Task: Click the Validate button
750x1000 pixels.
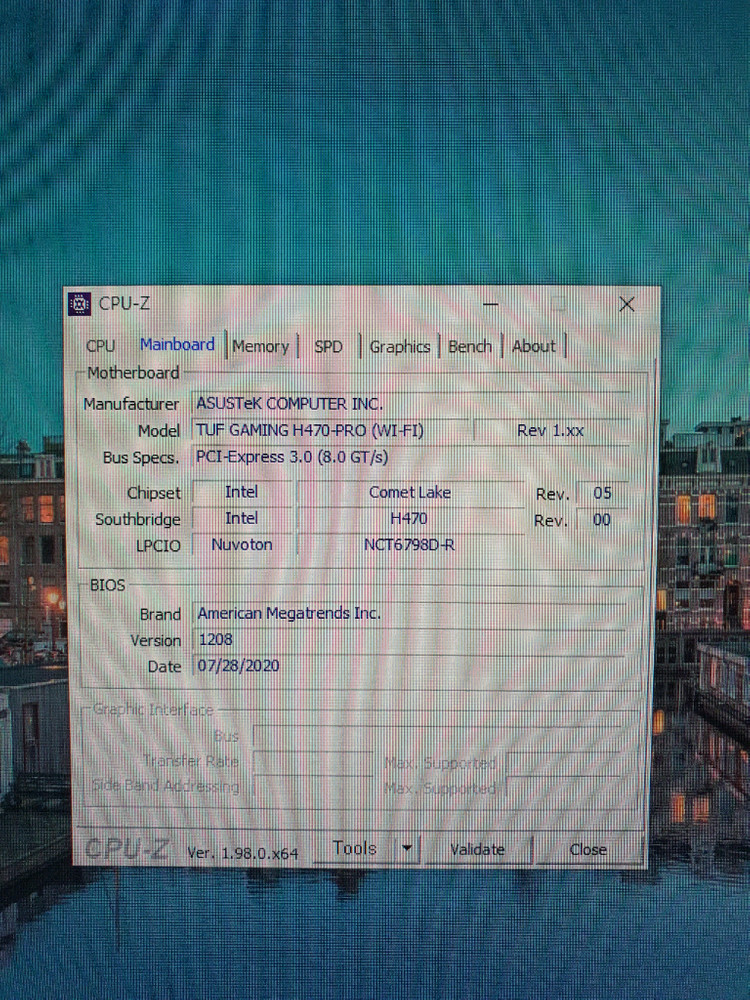Action: [477, 849]
